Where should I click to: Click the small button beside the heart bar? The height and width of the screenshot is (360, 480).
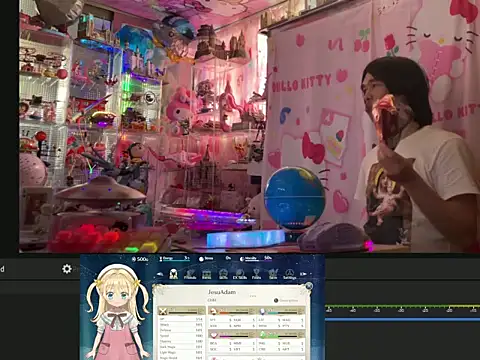(x=252, y=334)
